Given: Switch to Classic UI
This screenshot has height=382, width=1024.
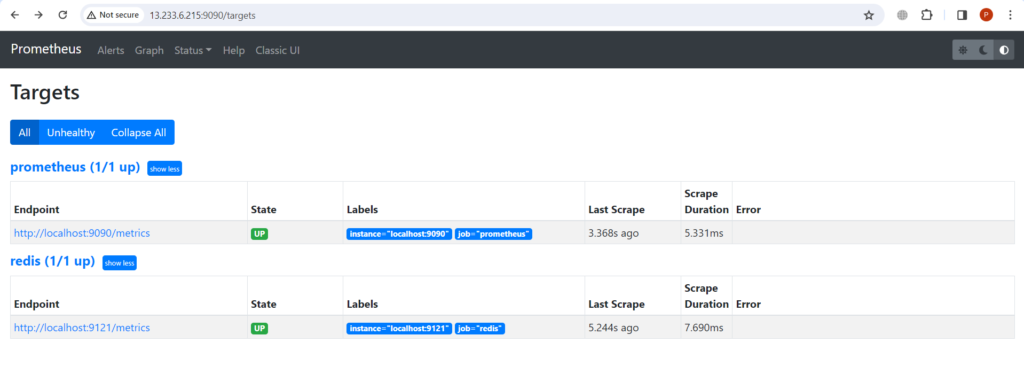Looking at the screenshot, I should point(278,50).
